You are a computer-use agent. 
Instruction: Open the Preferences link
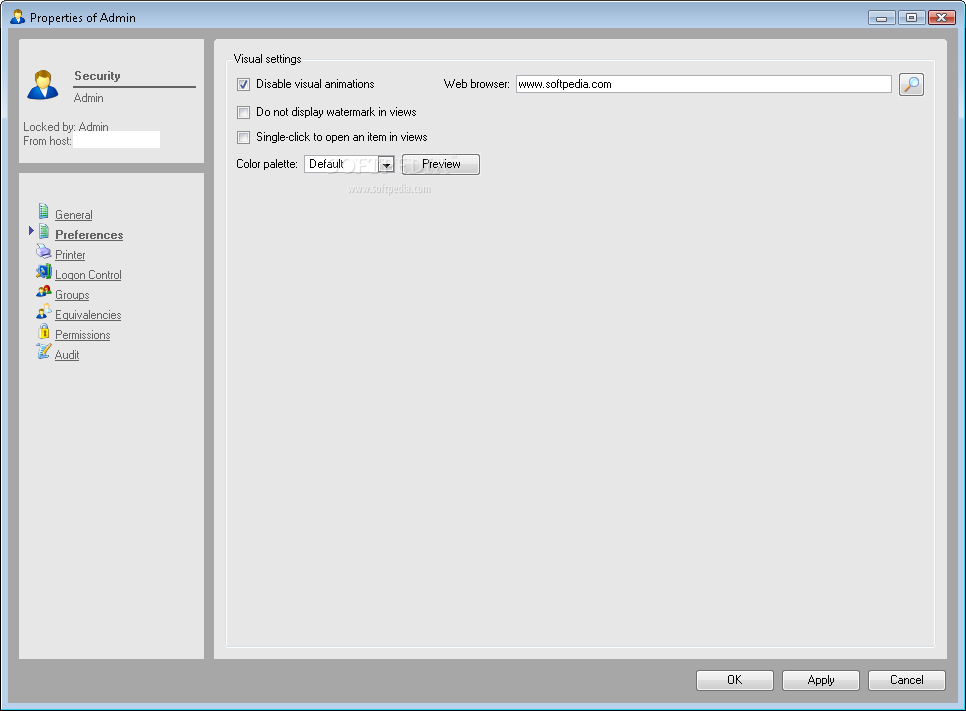pyautogui.click(x=89, y=235)
